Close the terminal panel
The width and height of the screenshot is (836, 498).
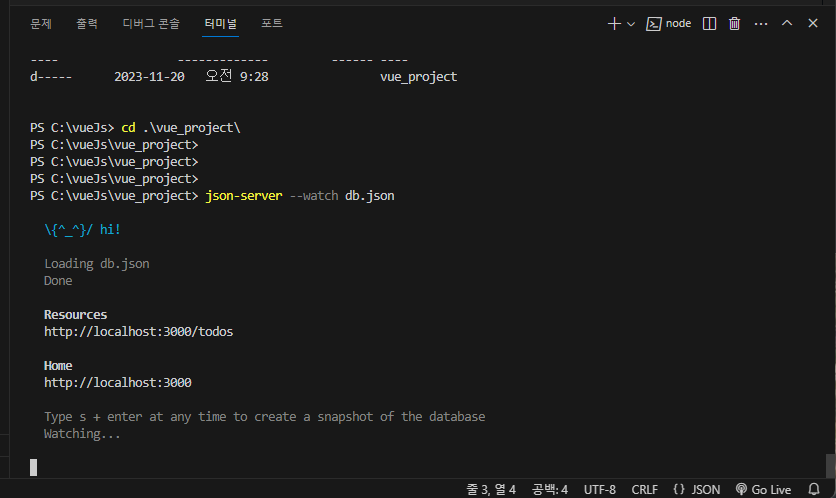coord(813,23)
